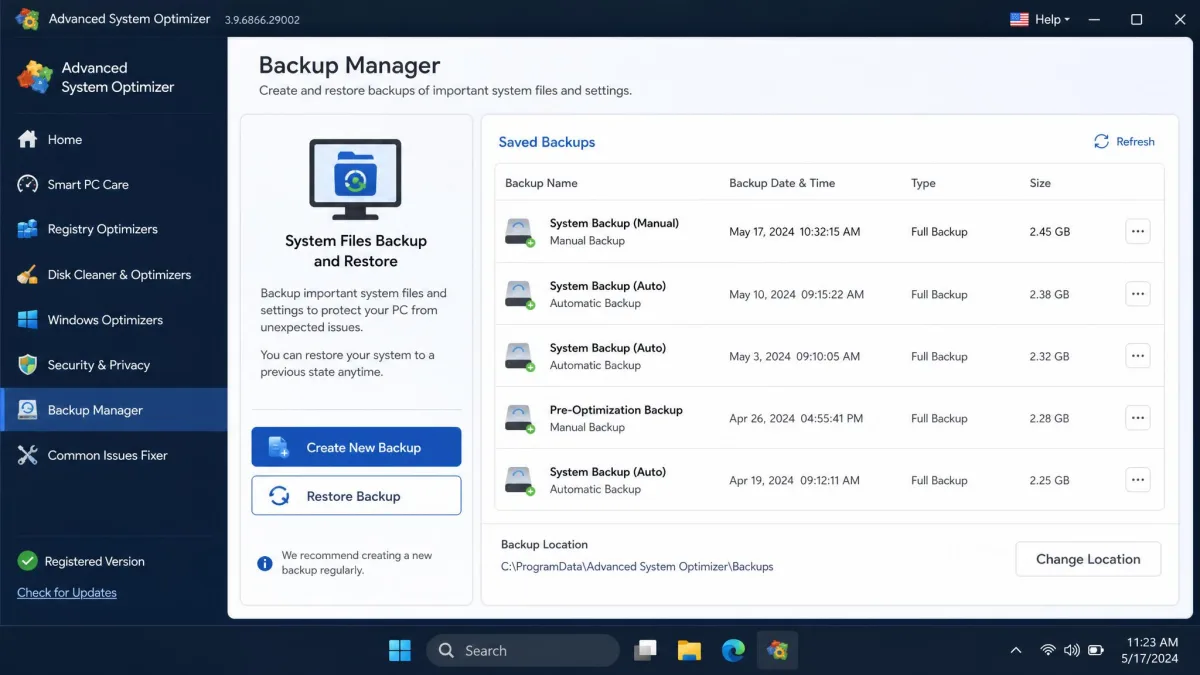
Task: Click the Size column header
Action: coord(1040,183)
